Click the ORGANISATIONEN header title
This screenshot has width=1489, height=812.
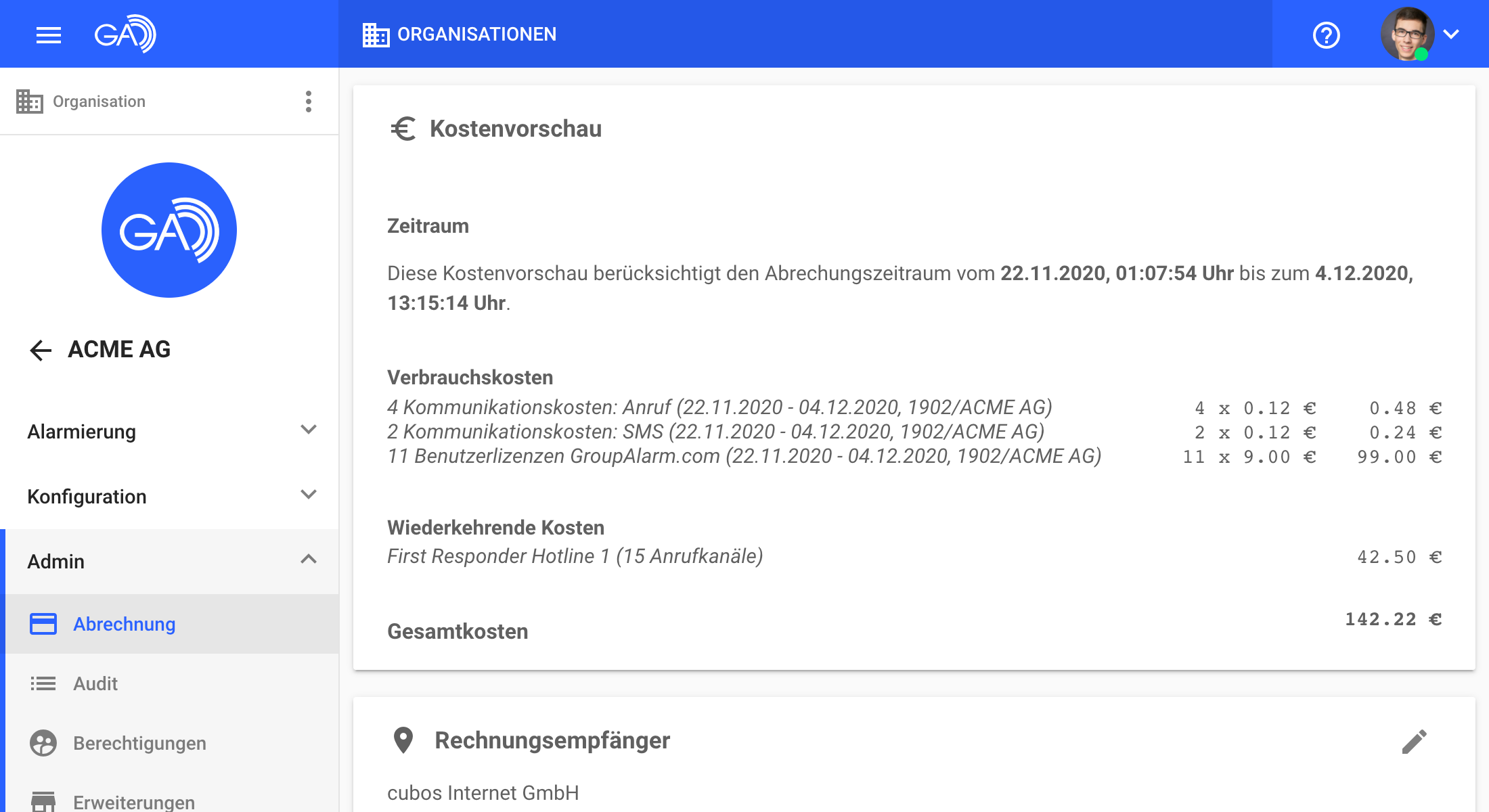tap(476, 35)
